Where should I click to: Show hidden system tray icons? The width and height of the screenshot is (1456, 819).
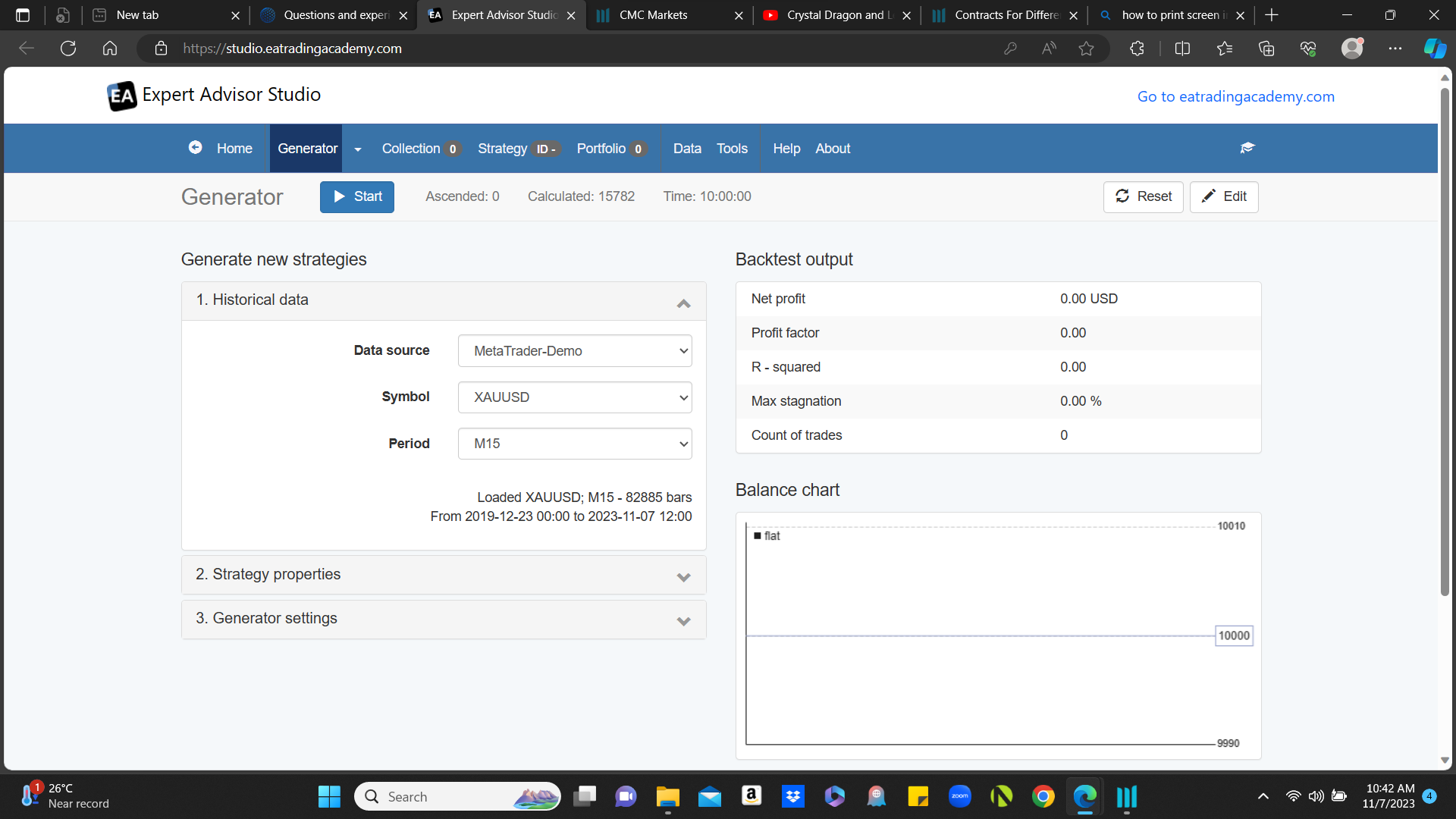click(x=1263, y=796)
